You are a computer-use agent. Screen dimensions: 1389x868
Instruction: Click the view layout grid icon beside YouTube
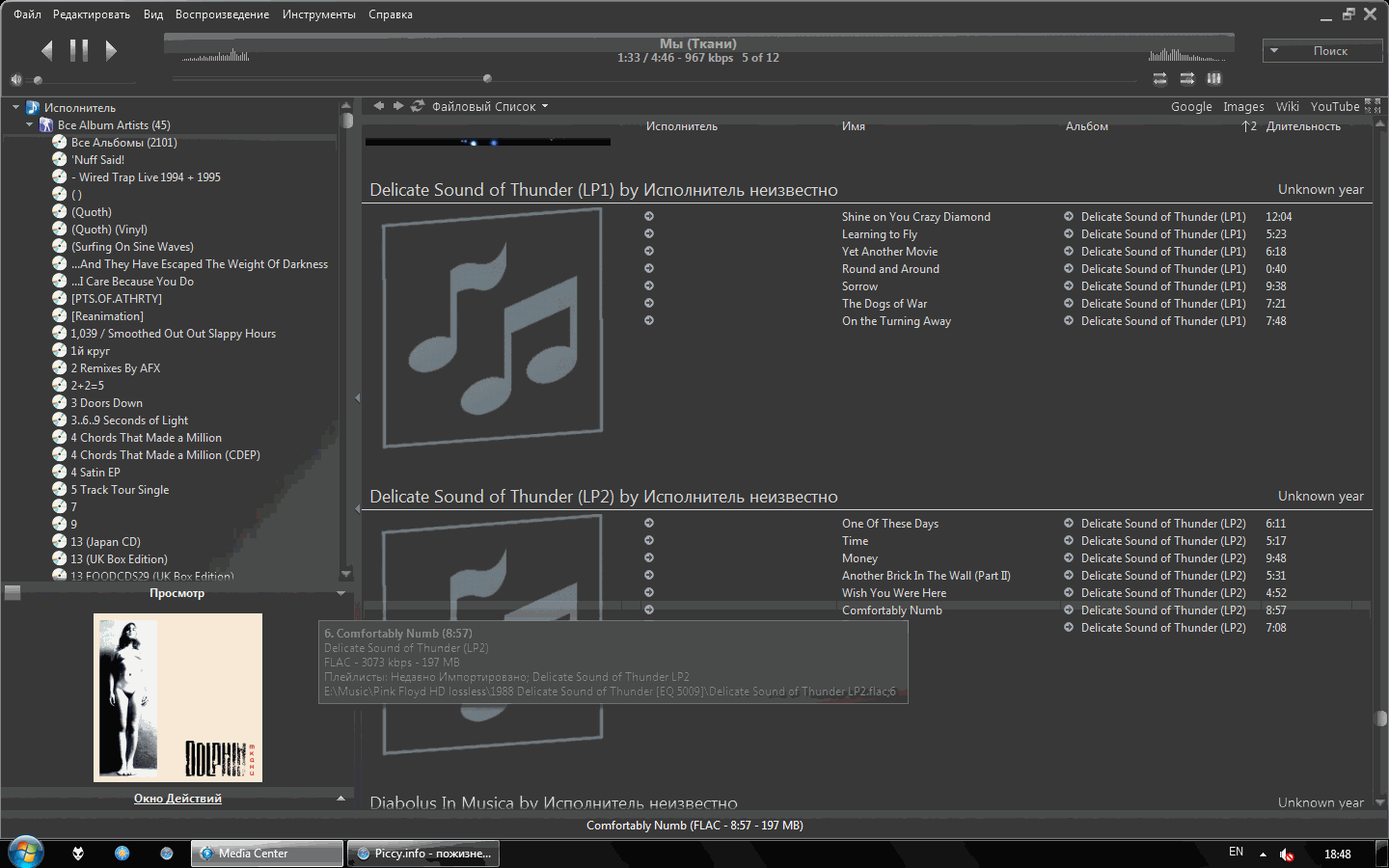1373,106
